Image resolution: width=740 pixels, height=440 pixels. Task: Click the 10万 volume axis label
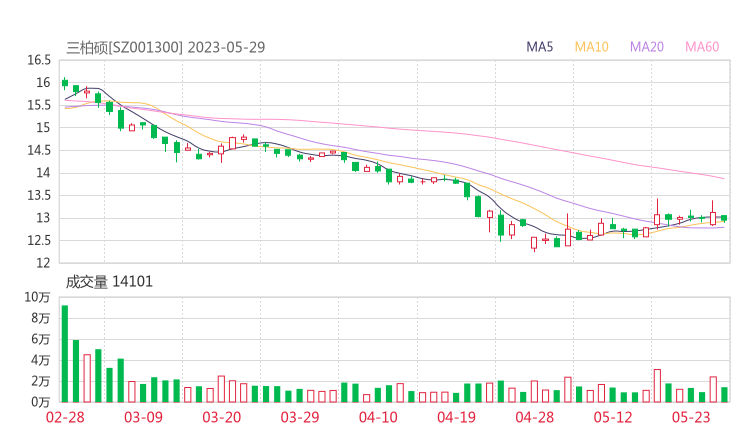click(x=37, y=297)
